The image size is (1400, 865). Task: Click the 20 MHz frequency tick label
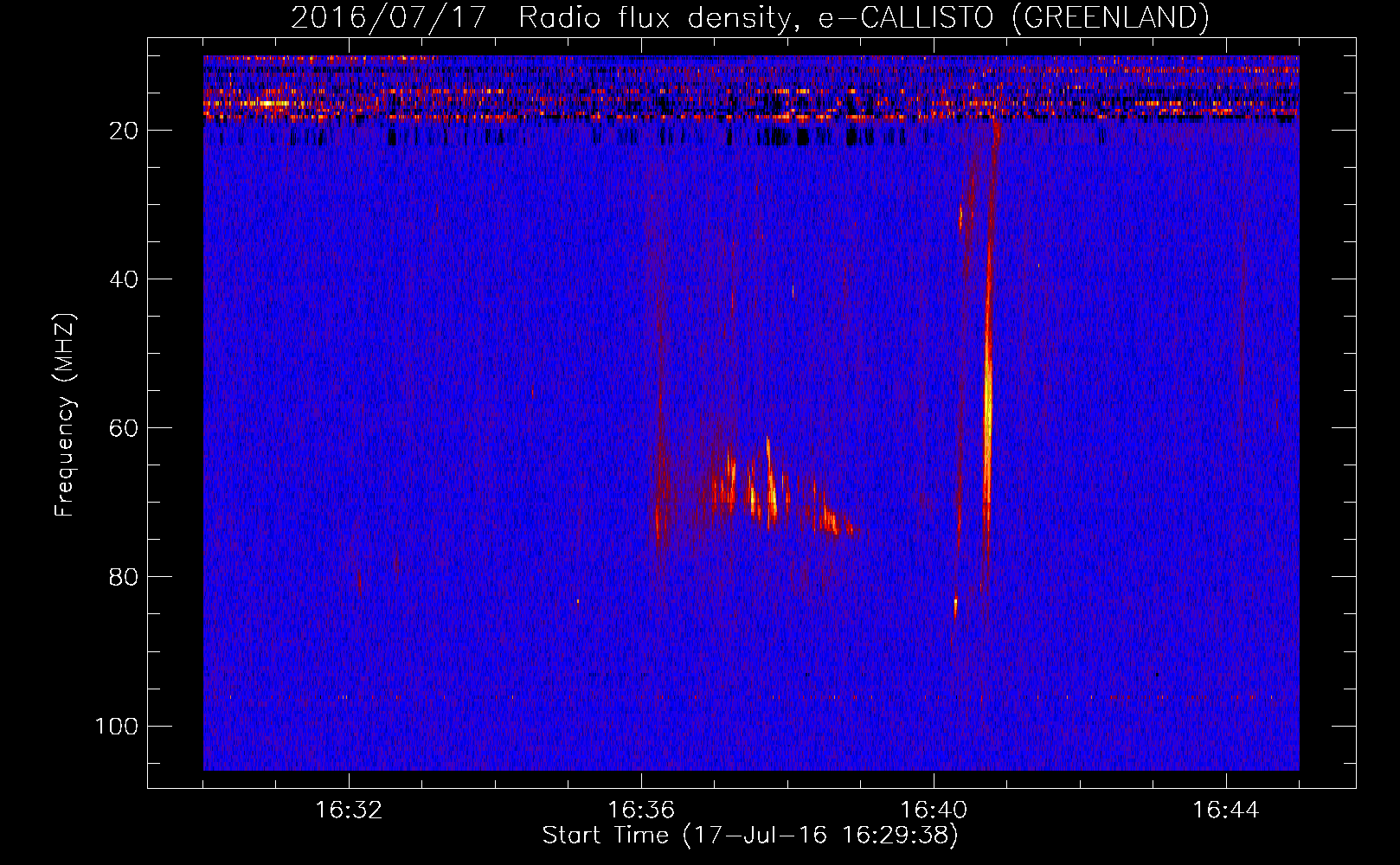[x=124, y=131]
